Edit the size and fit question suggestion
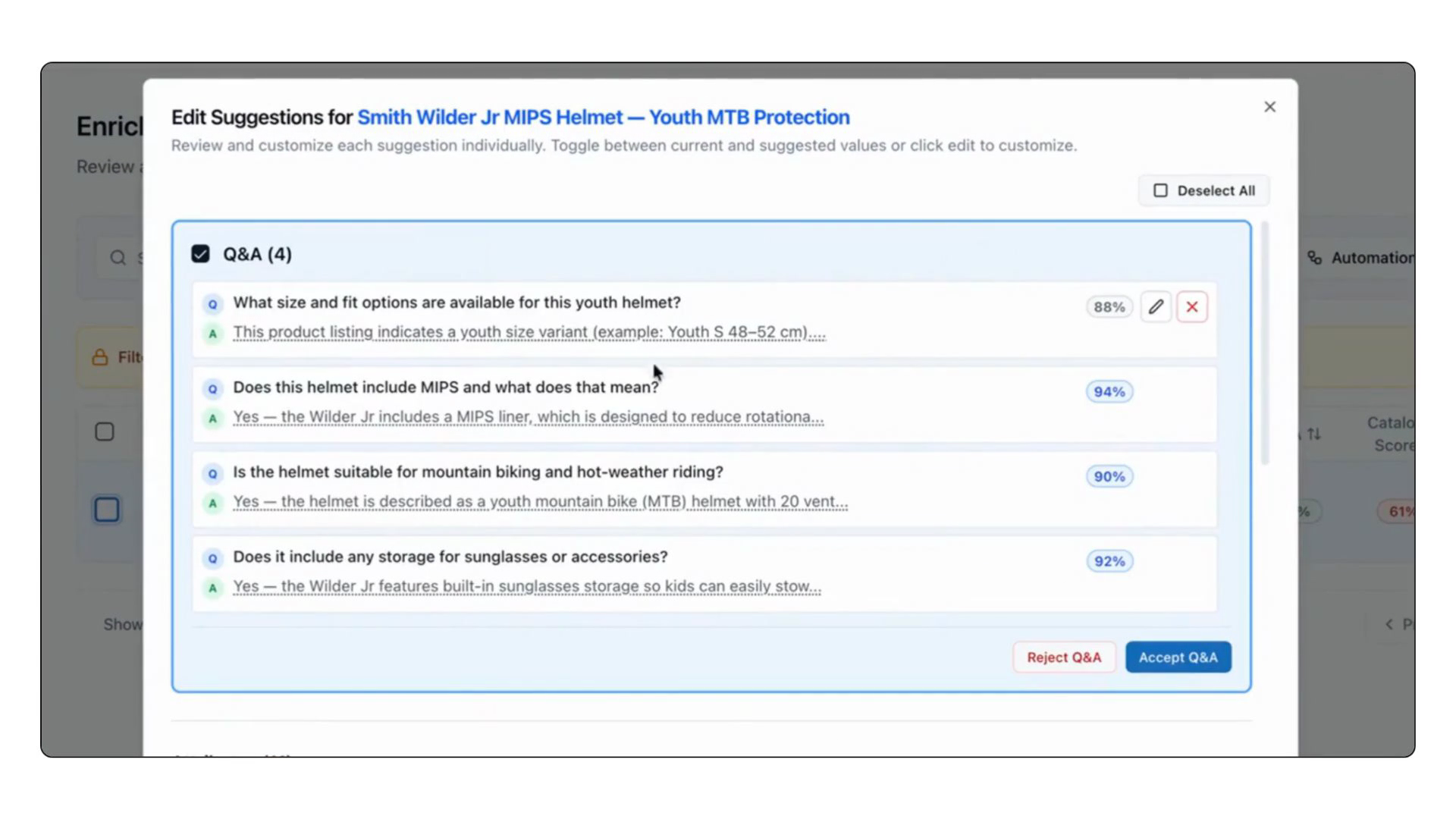 click(x=1156, y=307)
